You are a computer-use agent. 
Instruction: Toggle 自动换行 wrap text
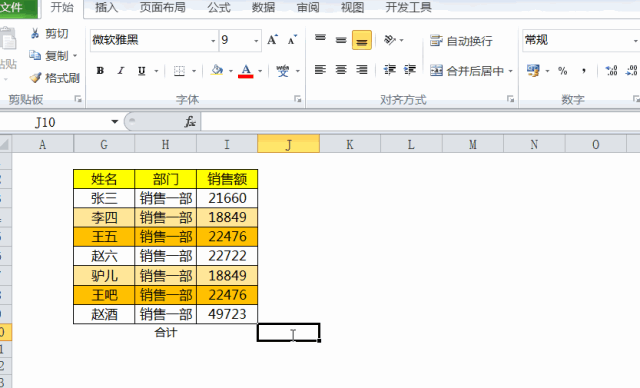(461, 41)
